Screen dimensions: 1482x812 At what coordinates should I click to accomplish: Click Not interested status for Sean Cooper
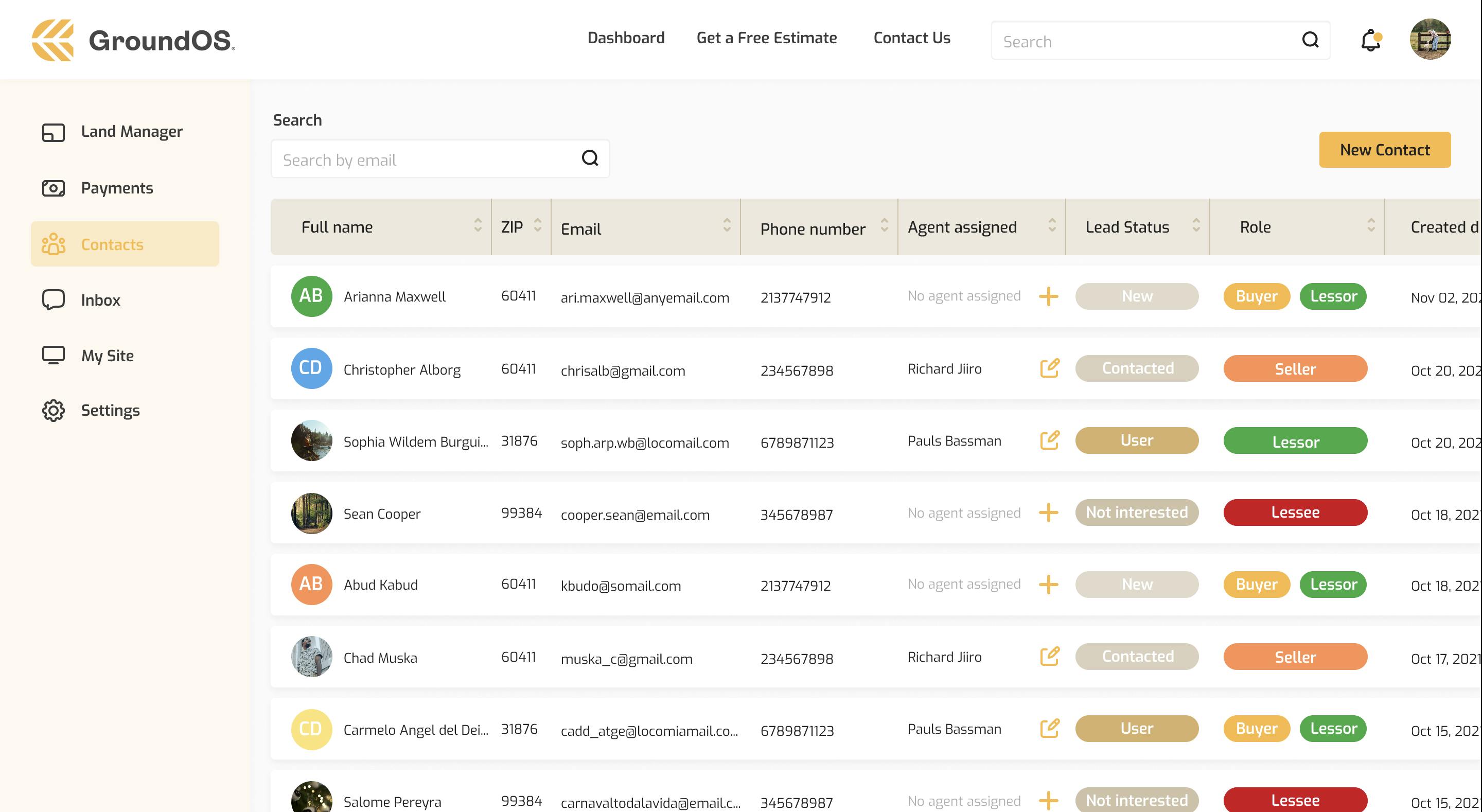pyautogui.click(x=1137, y=512)
